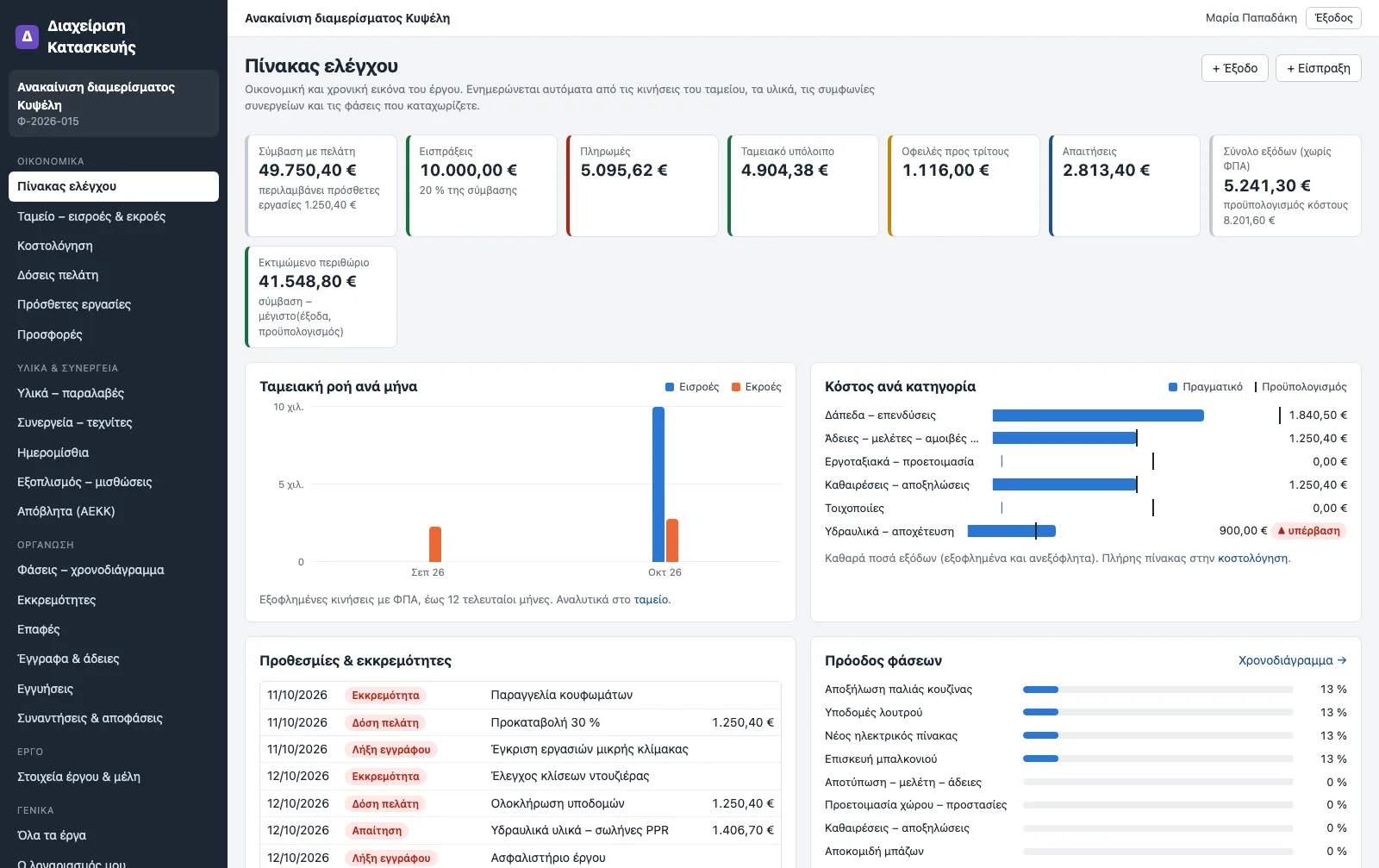Add a new expense with + Έξοδο
Screen dimensions: 1379x868
coord(1234,68)
